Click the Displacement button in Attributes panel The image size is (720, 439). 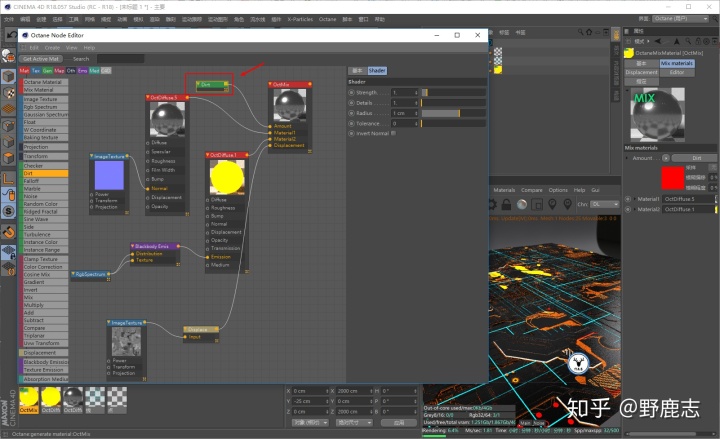tap(641, 73)
